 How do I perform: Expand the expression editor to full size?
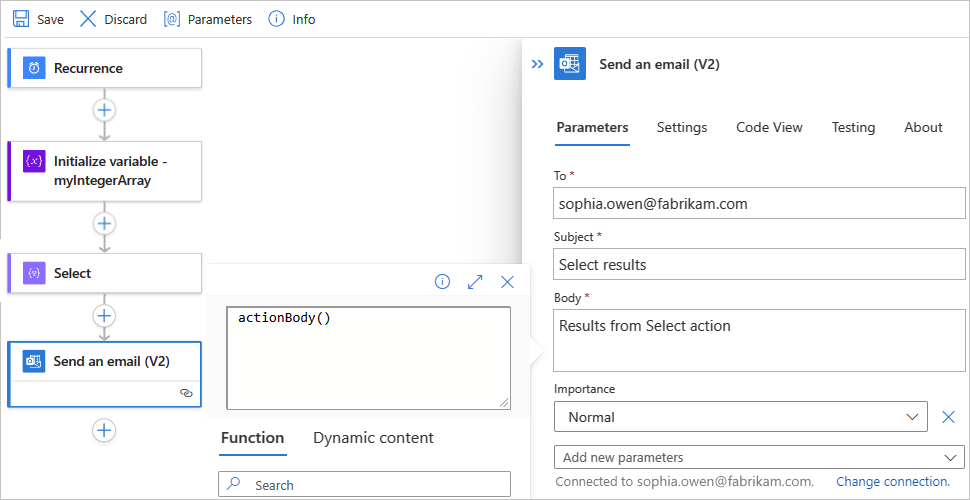point(475,282)
